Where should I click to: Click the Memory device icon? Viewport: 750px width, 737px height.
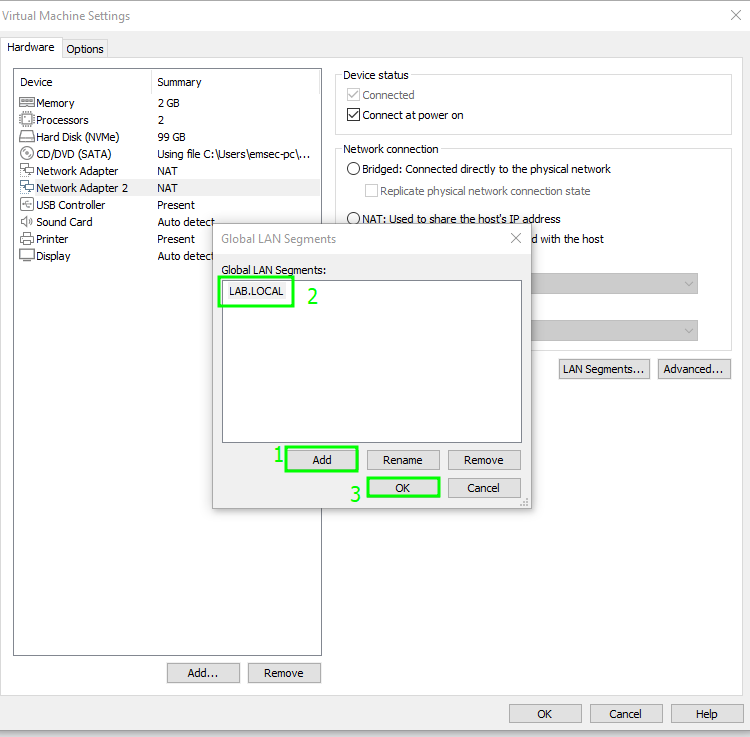tap(27, 102)
